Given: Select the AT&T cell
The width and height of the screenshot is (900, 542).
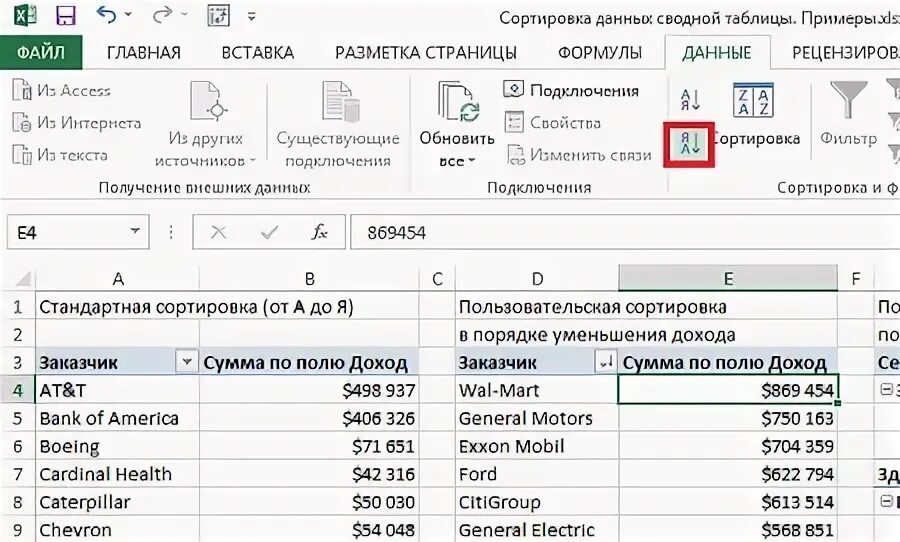Looking at the screenshot, I should pyautogui.click(x=118, y=390).
